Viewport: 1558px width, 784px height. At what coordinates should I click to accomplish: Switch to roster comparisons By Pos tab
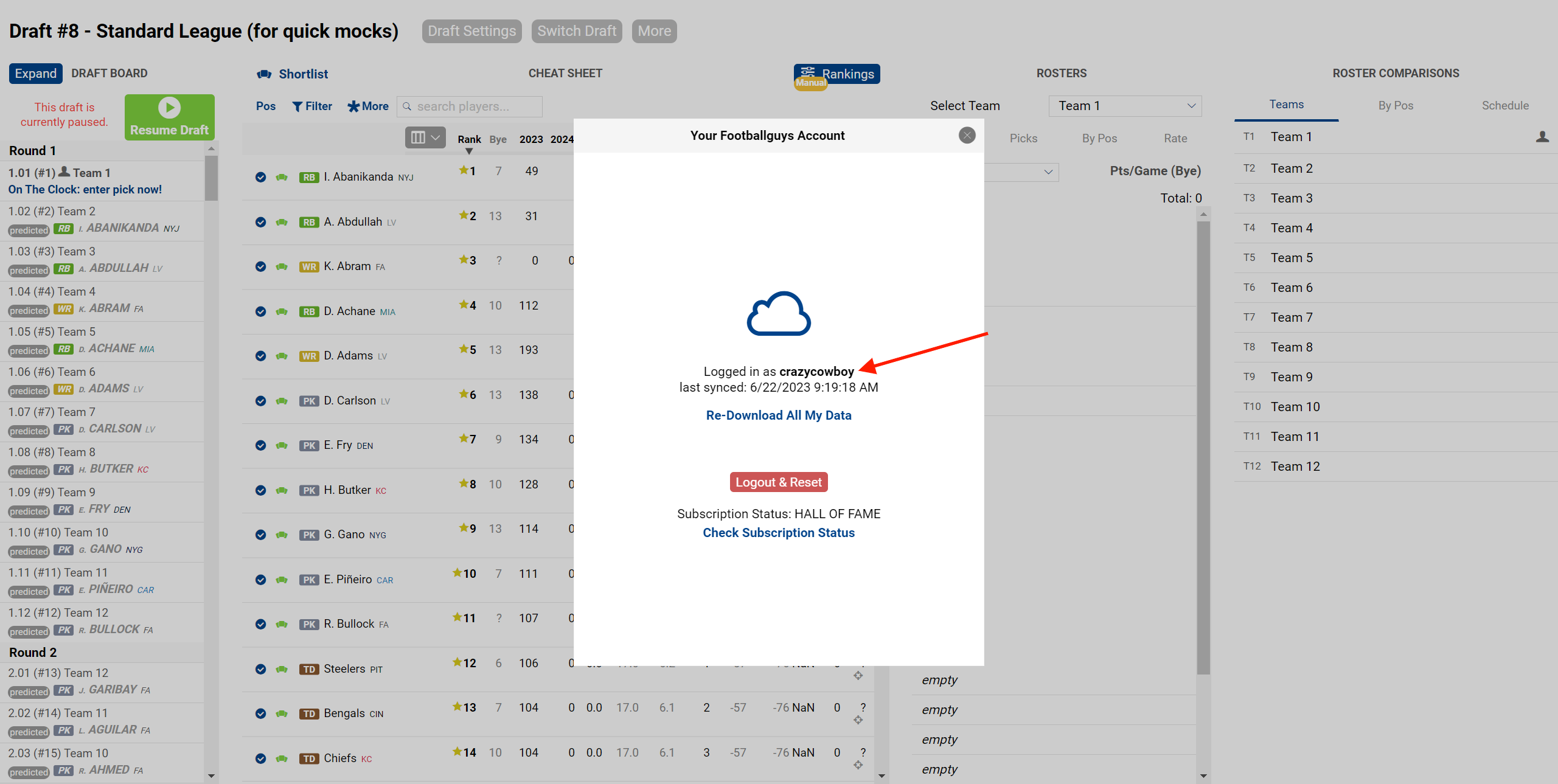[x=1396, y=106]
